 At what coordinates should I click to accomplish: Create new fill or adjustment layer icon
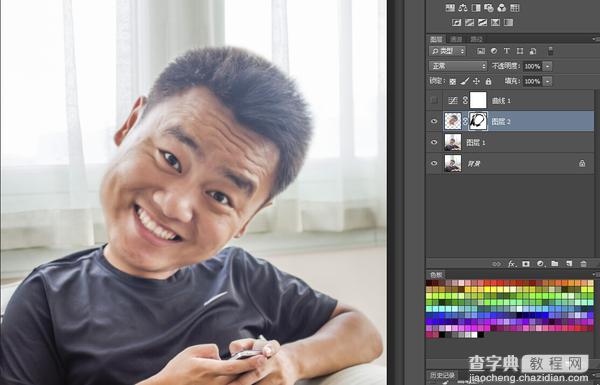[x=540, y=264]
